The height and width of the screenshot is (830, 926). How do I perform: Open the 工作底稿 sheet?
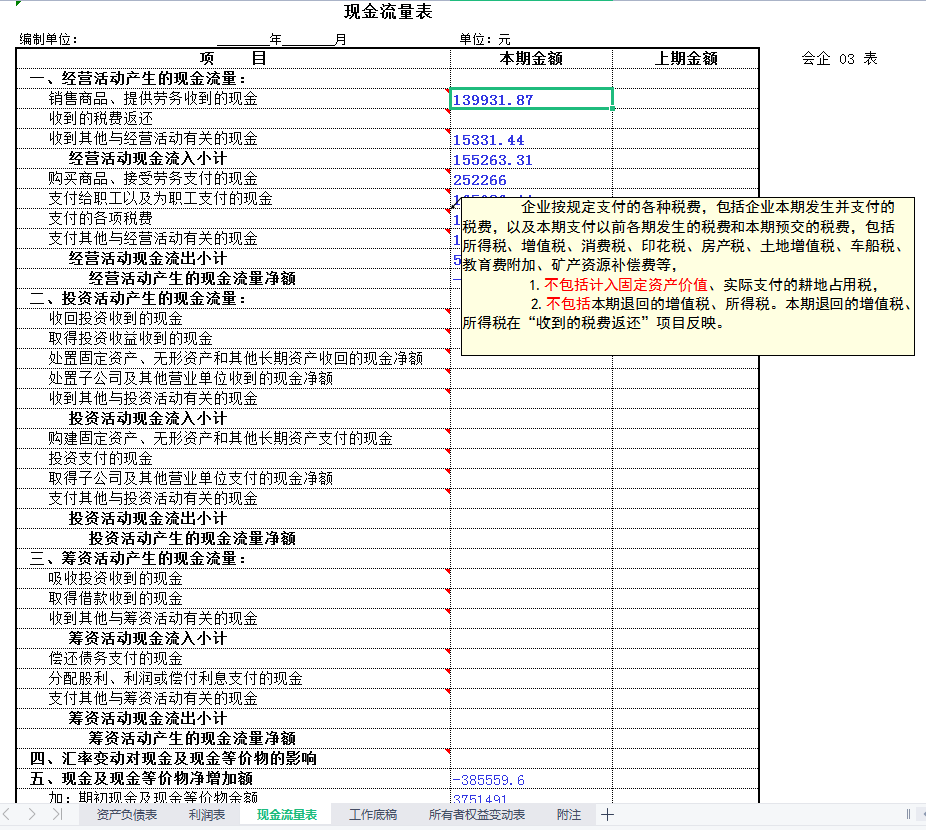[x=372, y=814]
